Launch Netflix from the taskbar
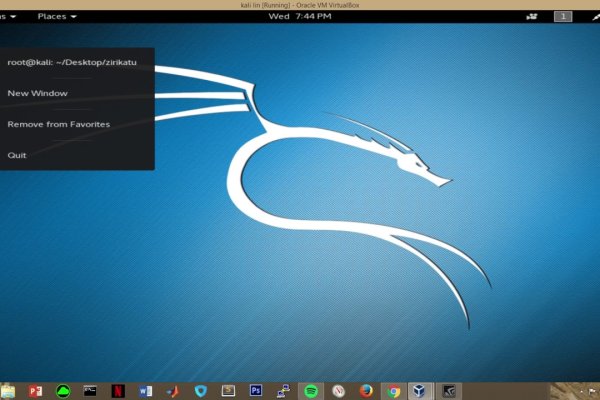Viewport: 600px width, 400px height. (118, 390)
